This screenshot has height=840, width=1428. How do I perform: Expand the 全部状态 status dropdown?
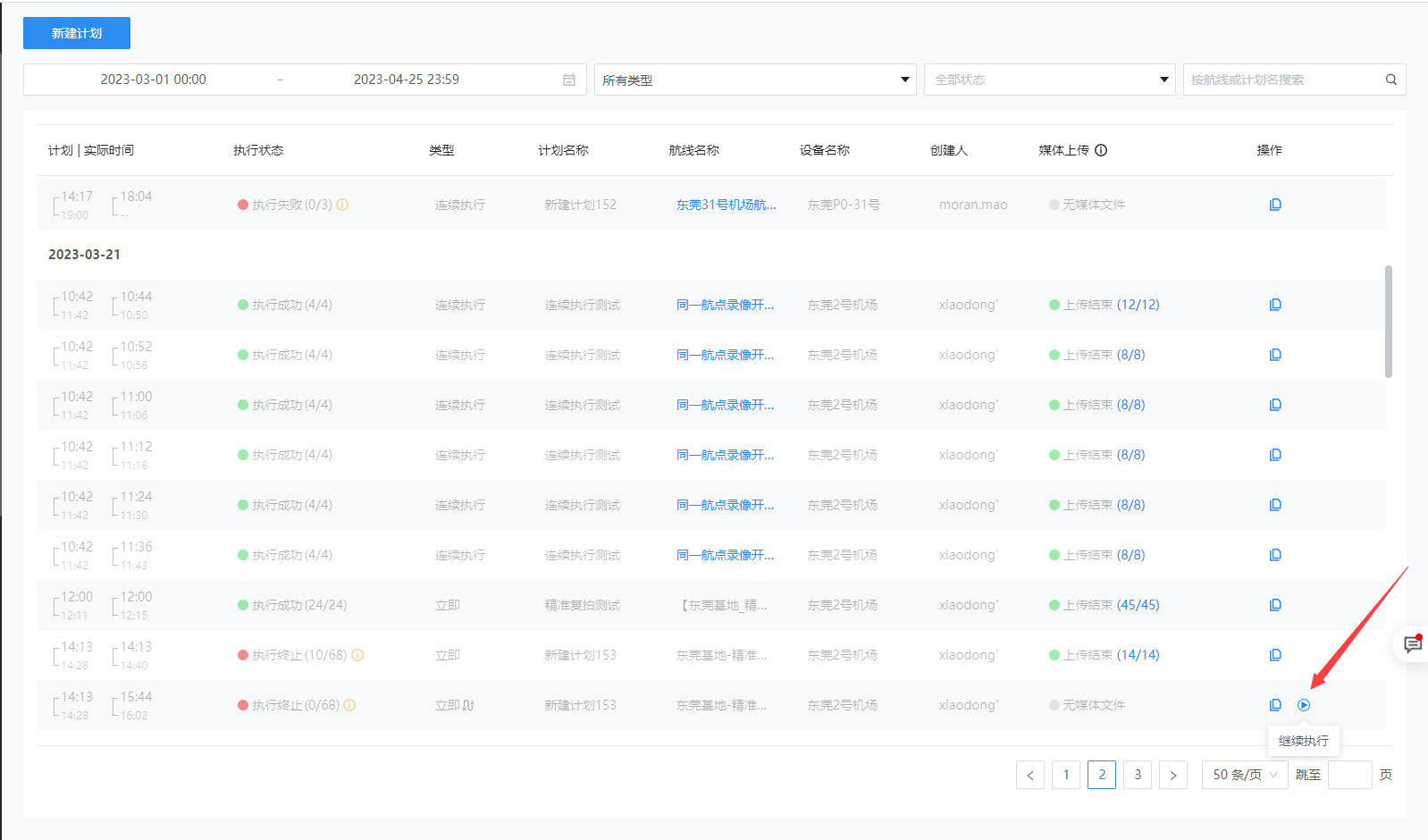point(1049,80)
